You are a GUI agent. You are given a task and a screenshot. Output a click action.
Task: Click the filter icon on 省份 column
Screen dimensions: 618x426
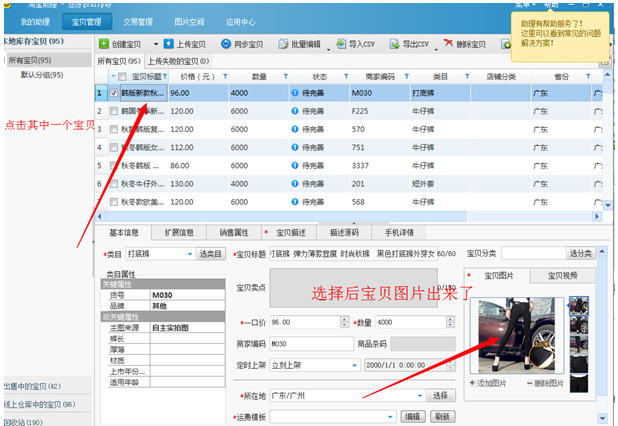click(x=588, y=76)
